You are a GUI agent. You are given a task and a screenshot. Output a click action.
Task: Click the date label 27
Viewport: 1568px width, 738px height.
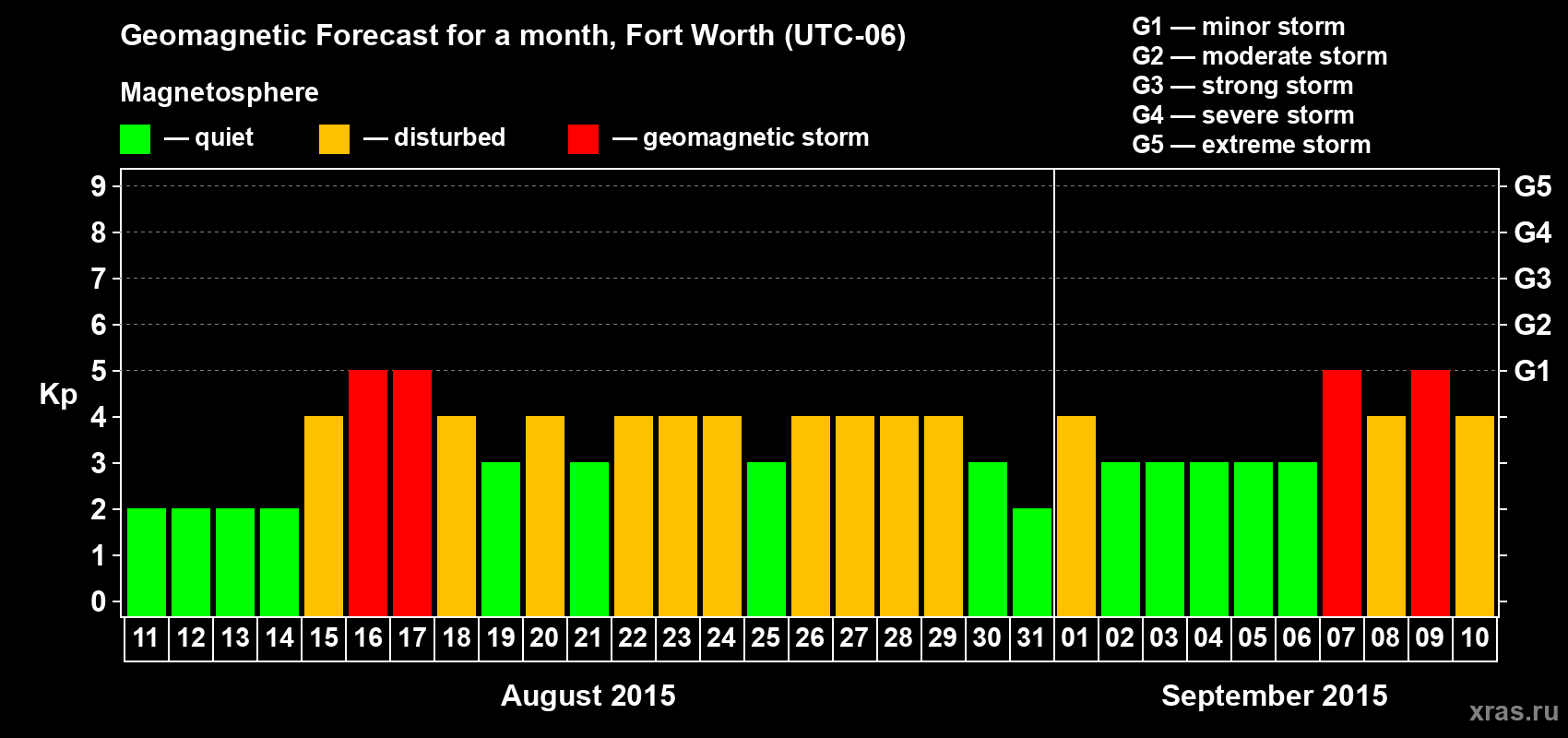(854, 637)
